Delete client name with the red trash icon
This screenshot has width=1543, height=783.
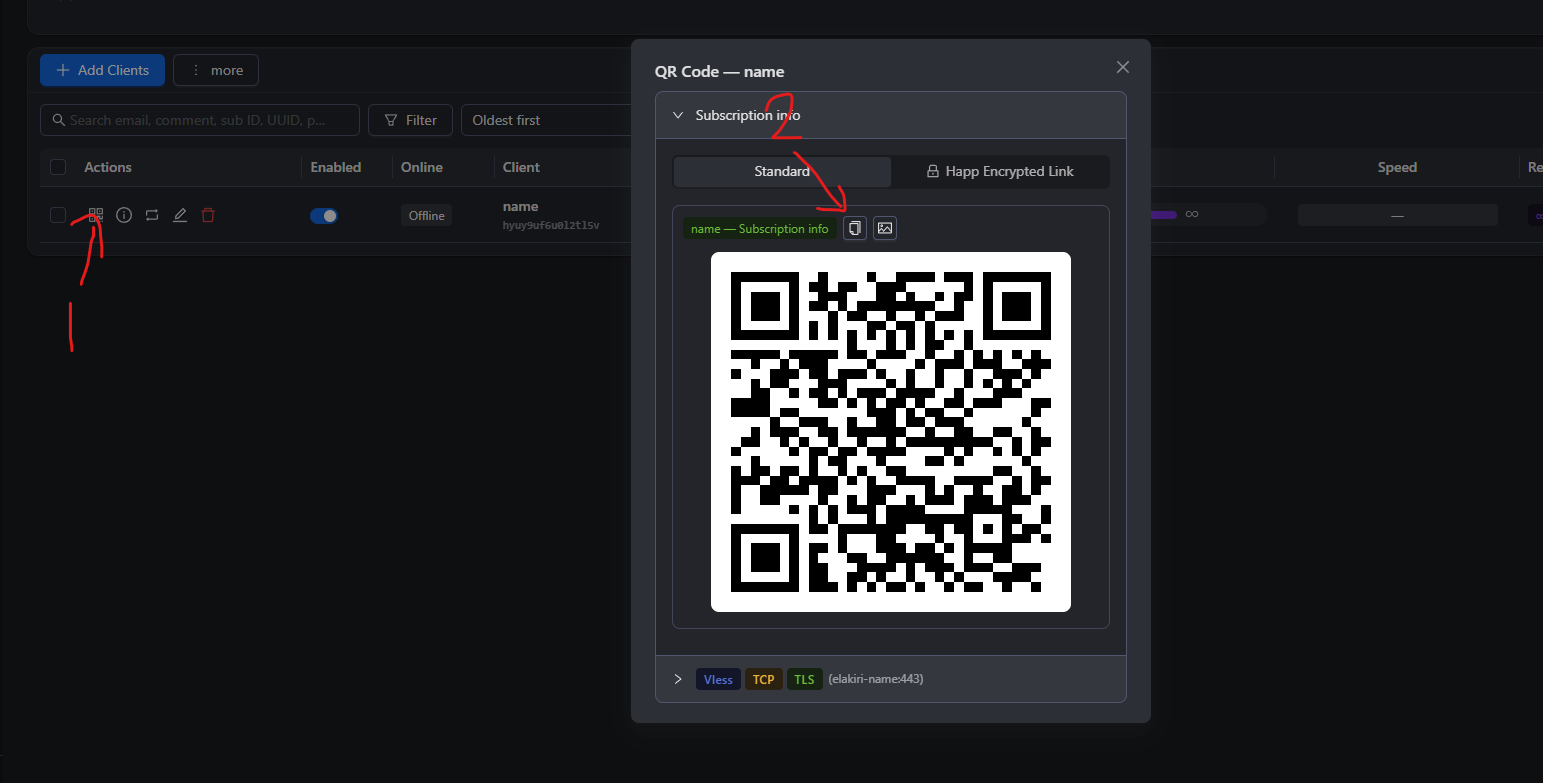pyautogui.click(x=208, y=215)
